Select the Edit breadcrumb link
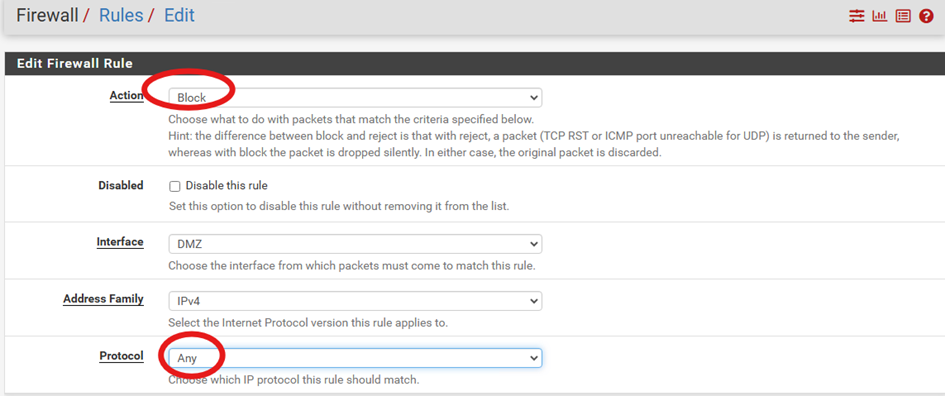The image size is (945, 396). point(180,15)
